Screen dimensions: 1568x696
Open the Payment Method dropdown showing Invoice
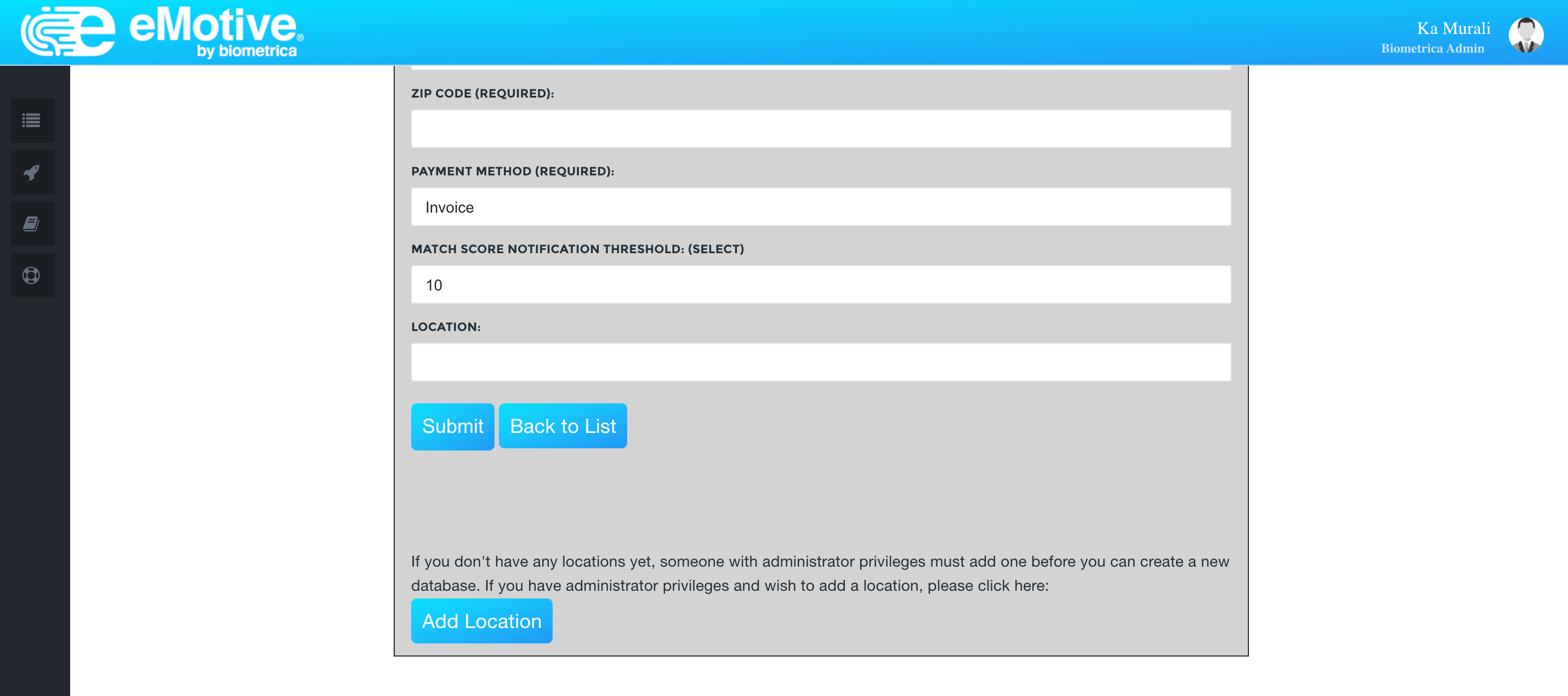click(821, 207)
